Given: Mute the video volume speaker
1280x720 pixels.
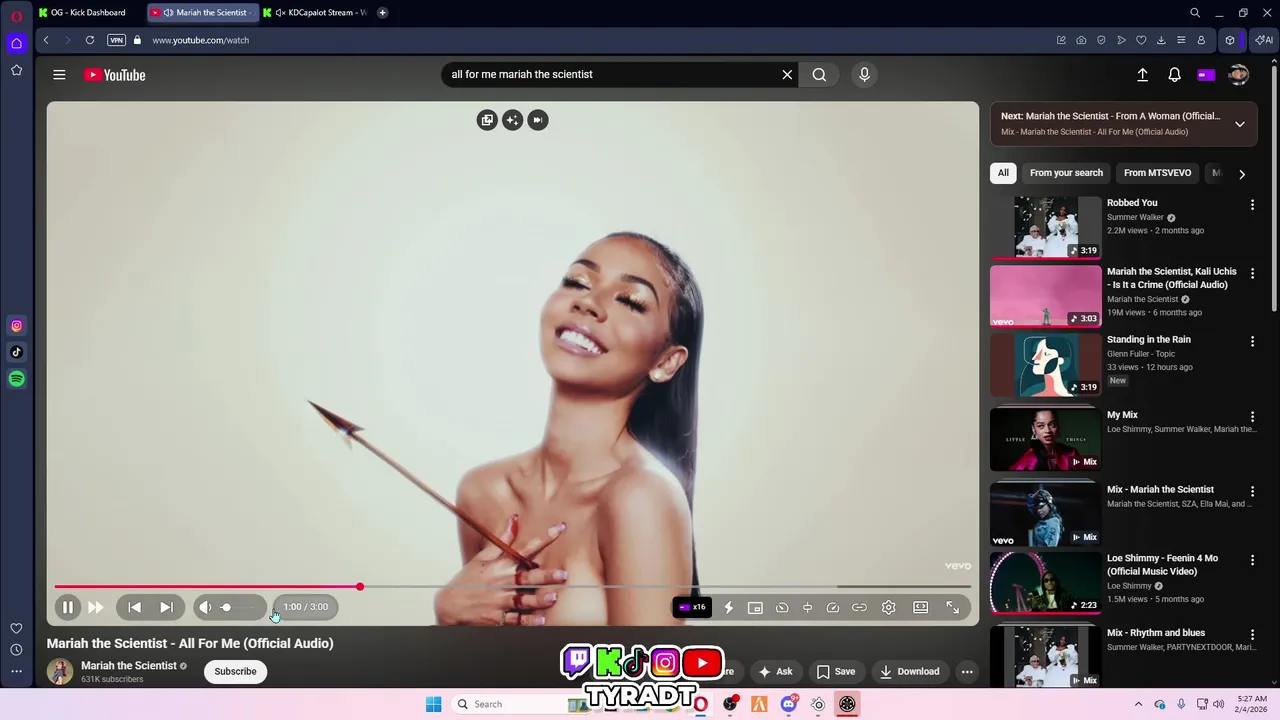Looking at the screenshot, I should pyautogui.click(x=205, y=607).
